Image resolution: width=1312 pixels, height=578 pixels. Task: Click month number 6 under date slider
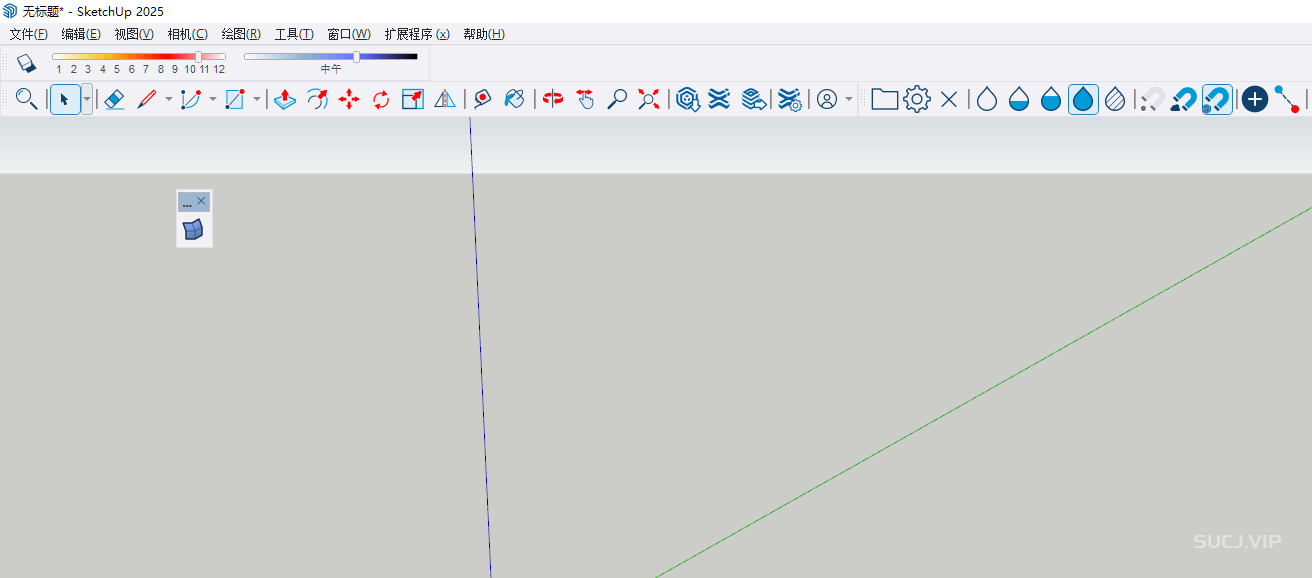tap(131, 69)
